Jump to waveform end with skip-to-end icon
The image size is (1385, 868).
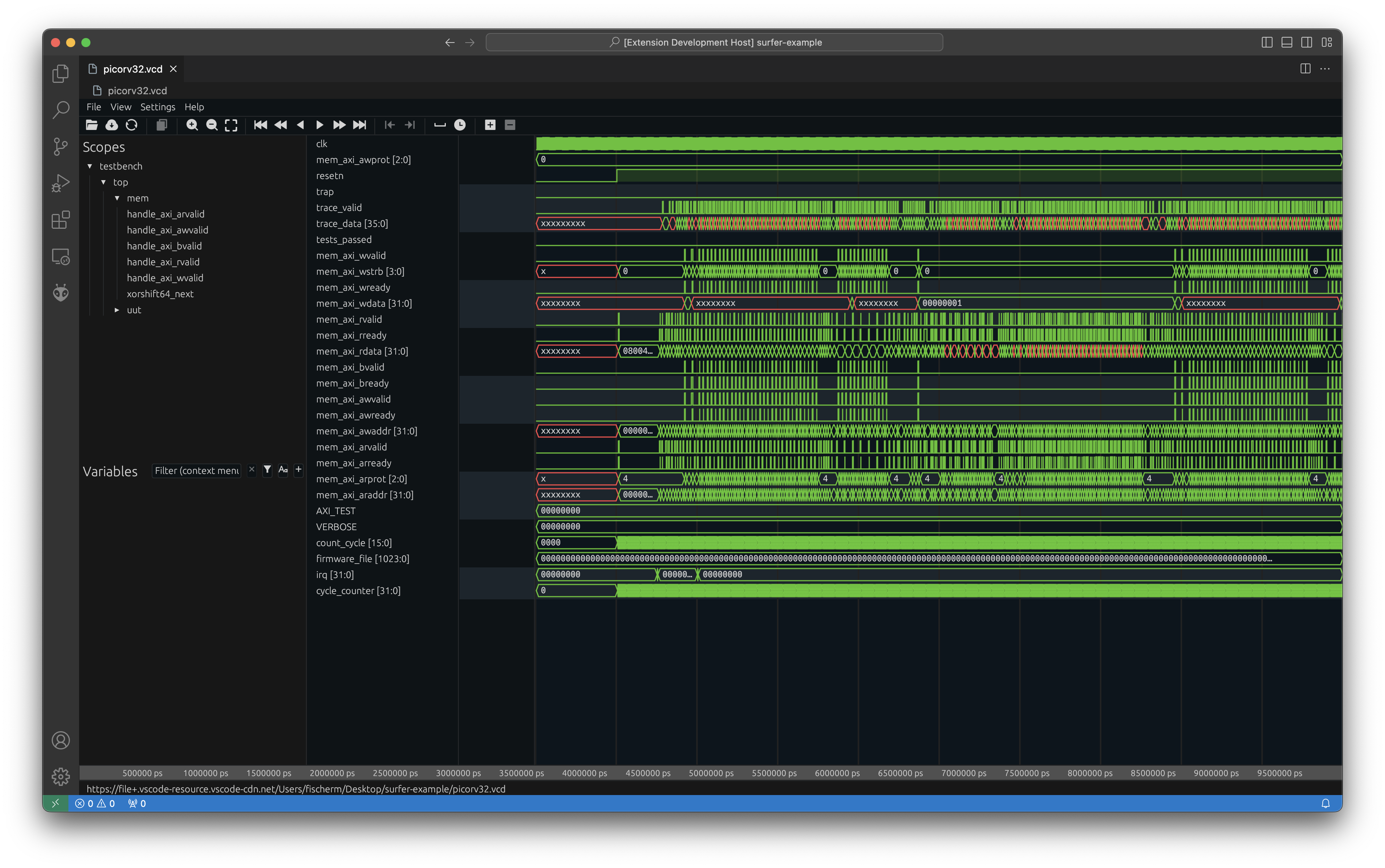pyautogui.click(x=360, y=125)
